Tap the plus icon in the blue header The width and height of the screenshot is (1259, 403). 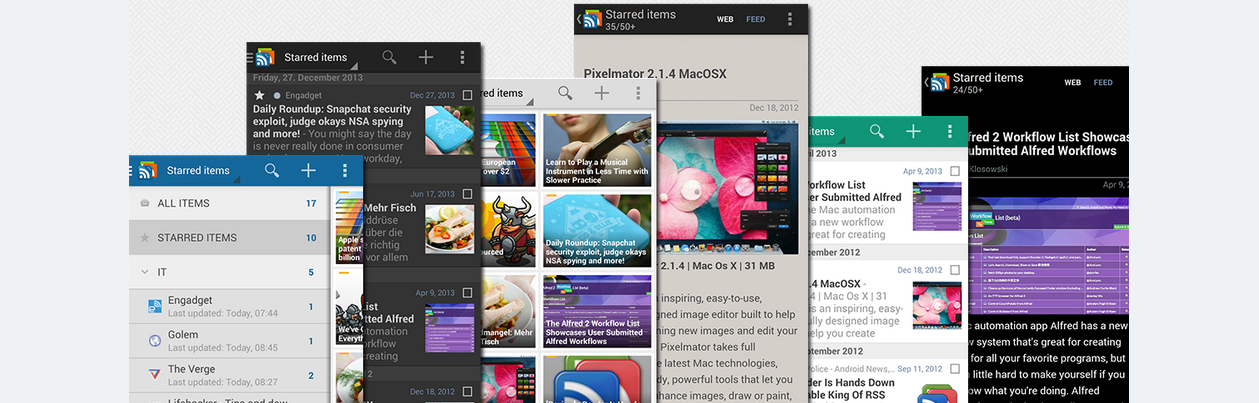click(308, 171)
